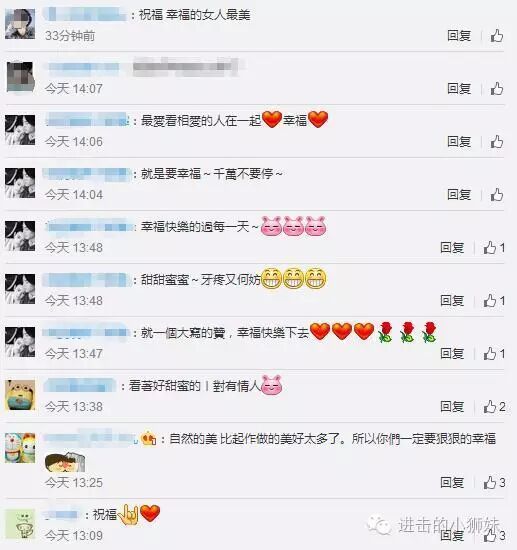The height and width of the screenshot is (550, 517).
Task: Thumbs-up the 甜甜蜜蜜 comment
Action: pos(494,301)
